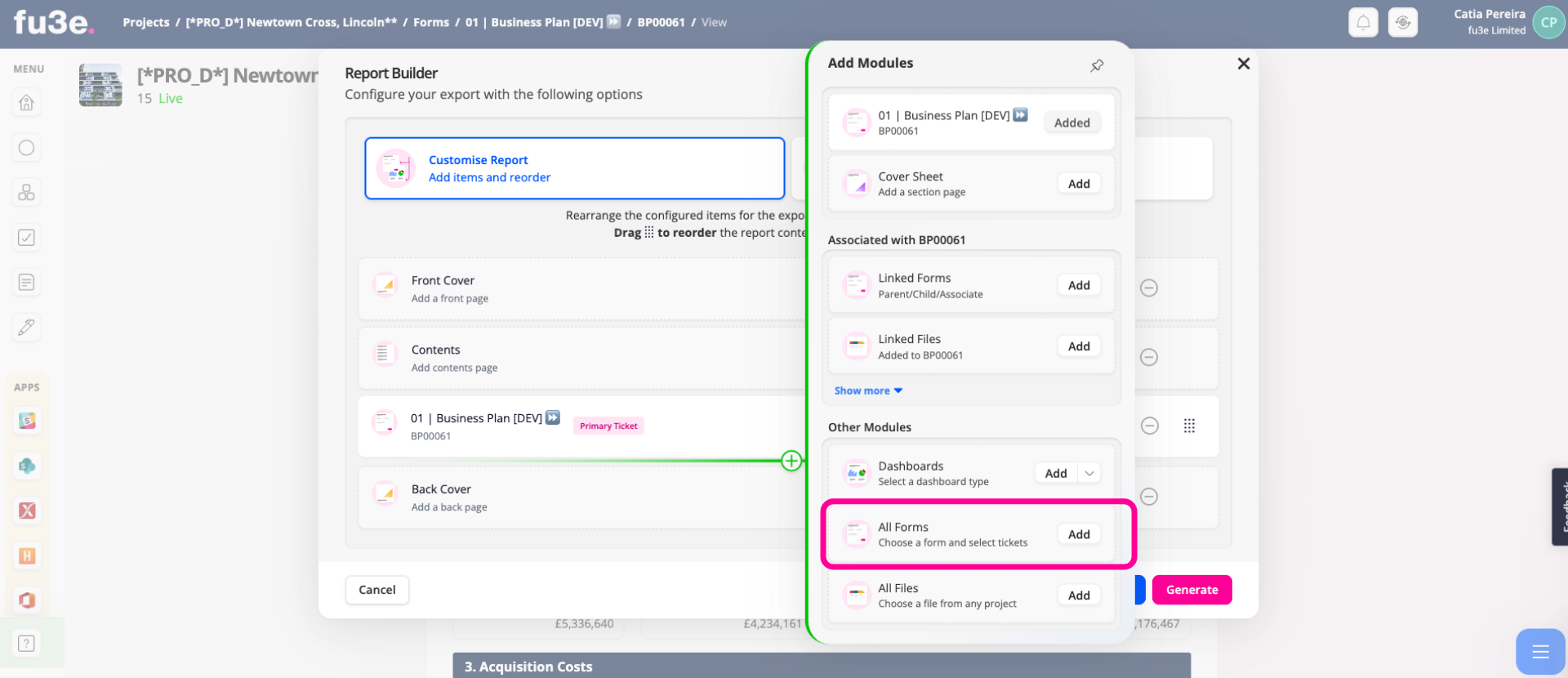The image size is (1568, 678).
Task: Select the pencil edit icon in sidebar
Action: click(x=26, y=328)
